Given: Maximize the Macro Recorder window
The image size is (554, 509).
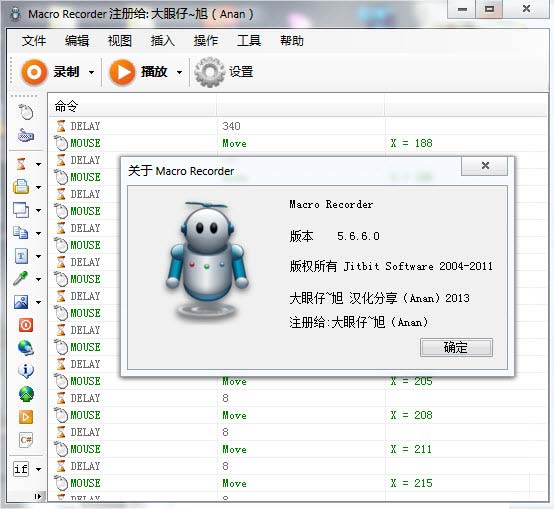Looking at the screenshot, I should pyautogui.click(x=489, y=9).
